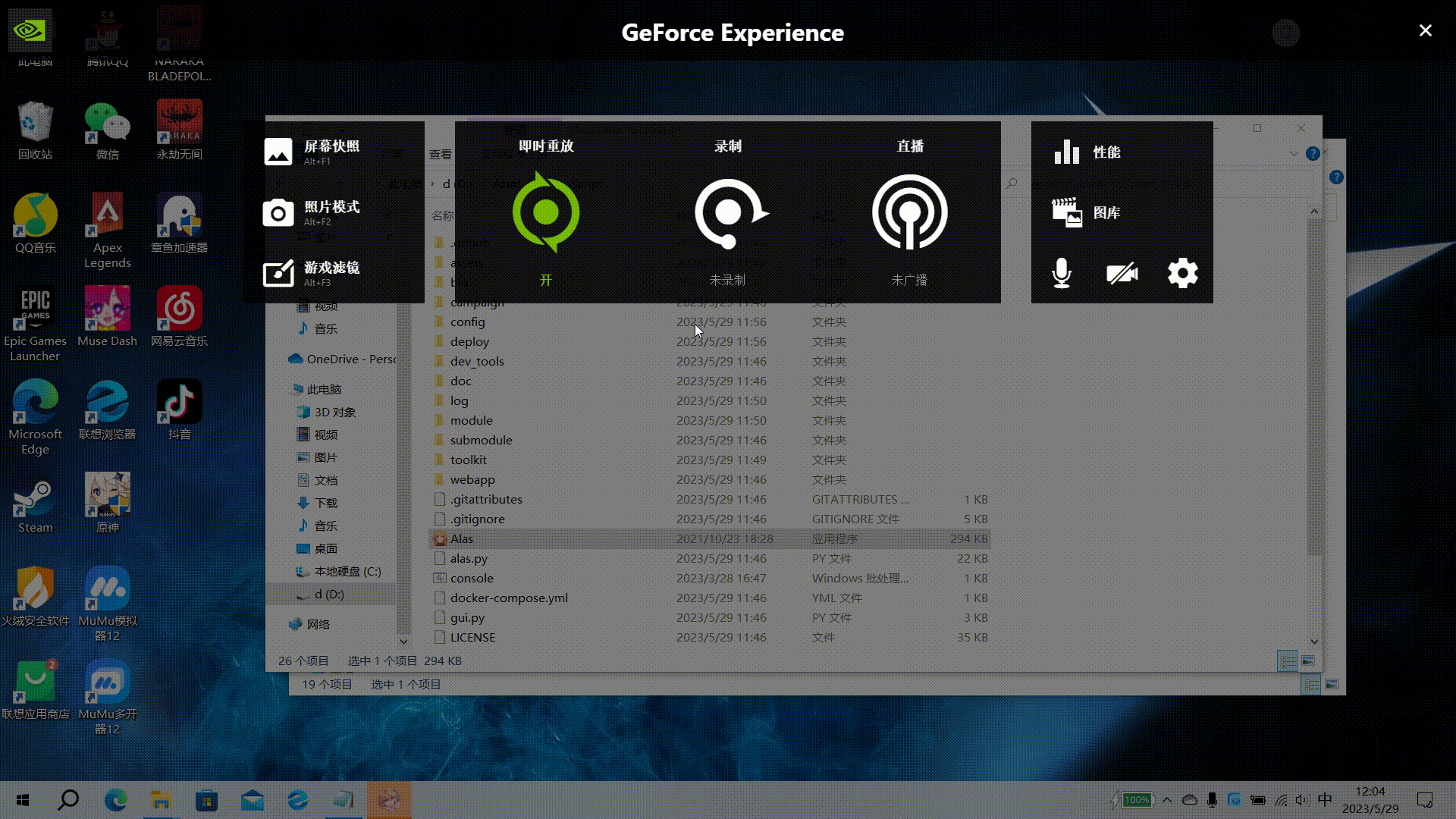Select the config folder

tap(710, 322)
